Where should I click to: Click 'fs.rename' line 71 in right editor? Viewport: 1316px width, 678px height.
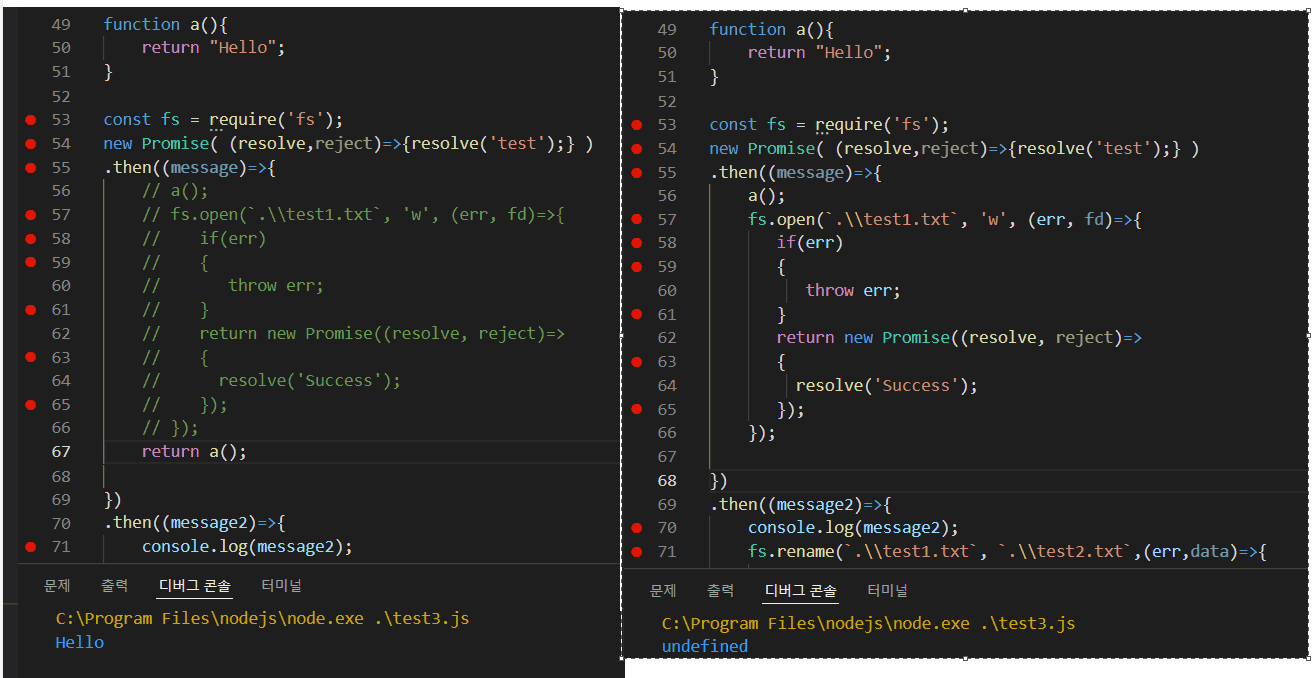(x=1008, y=552)
